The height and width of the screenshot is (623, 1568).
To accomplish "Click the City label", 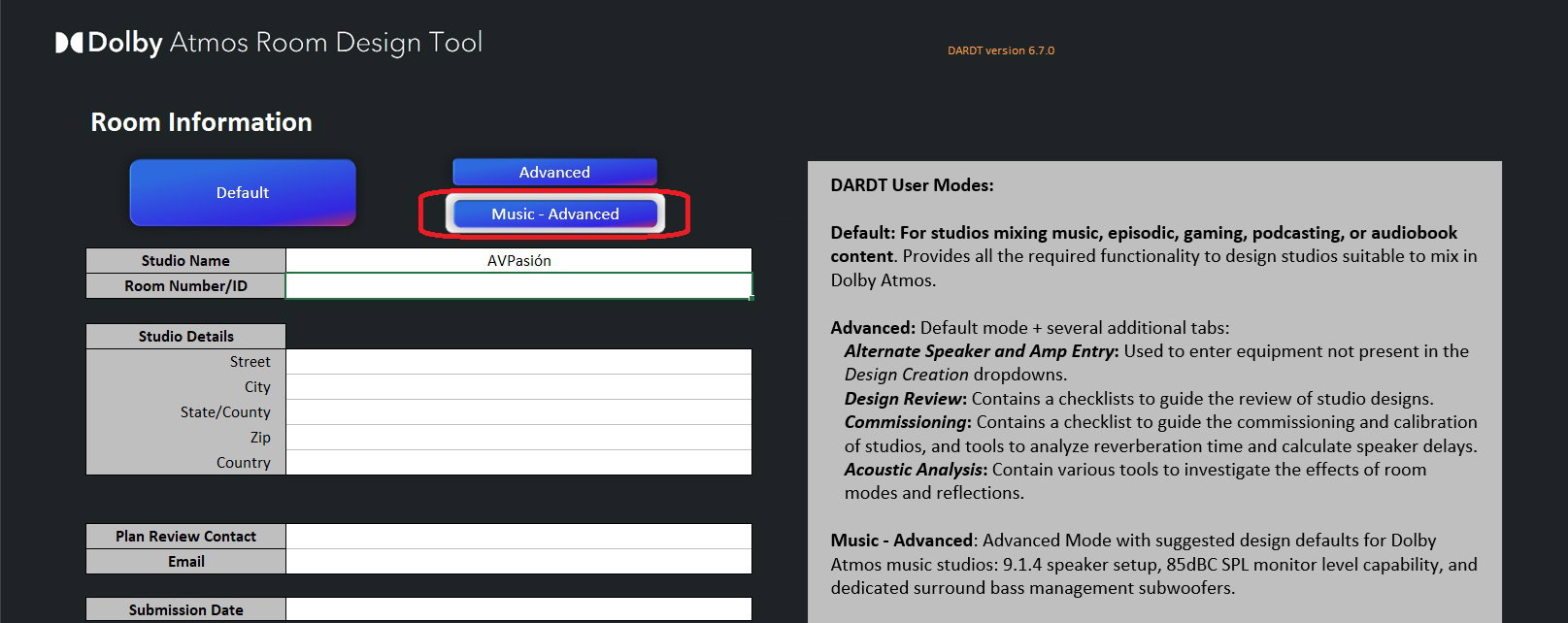I will tap(257, 386).
